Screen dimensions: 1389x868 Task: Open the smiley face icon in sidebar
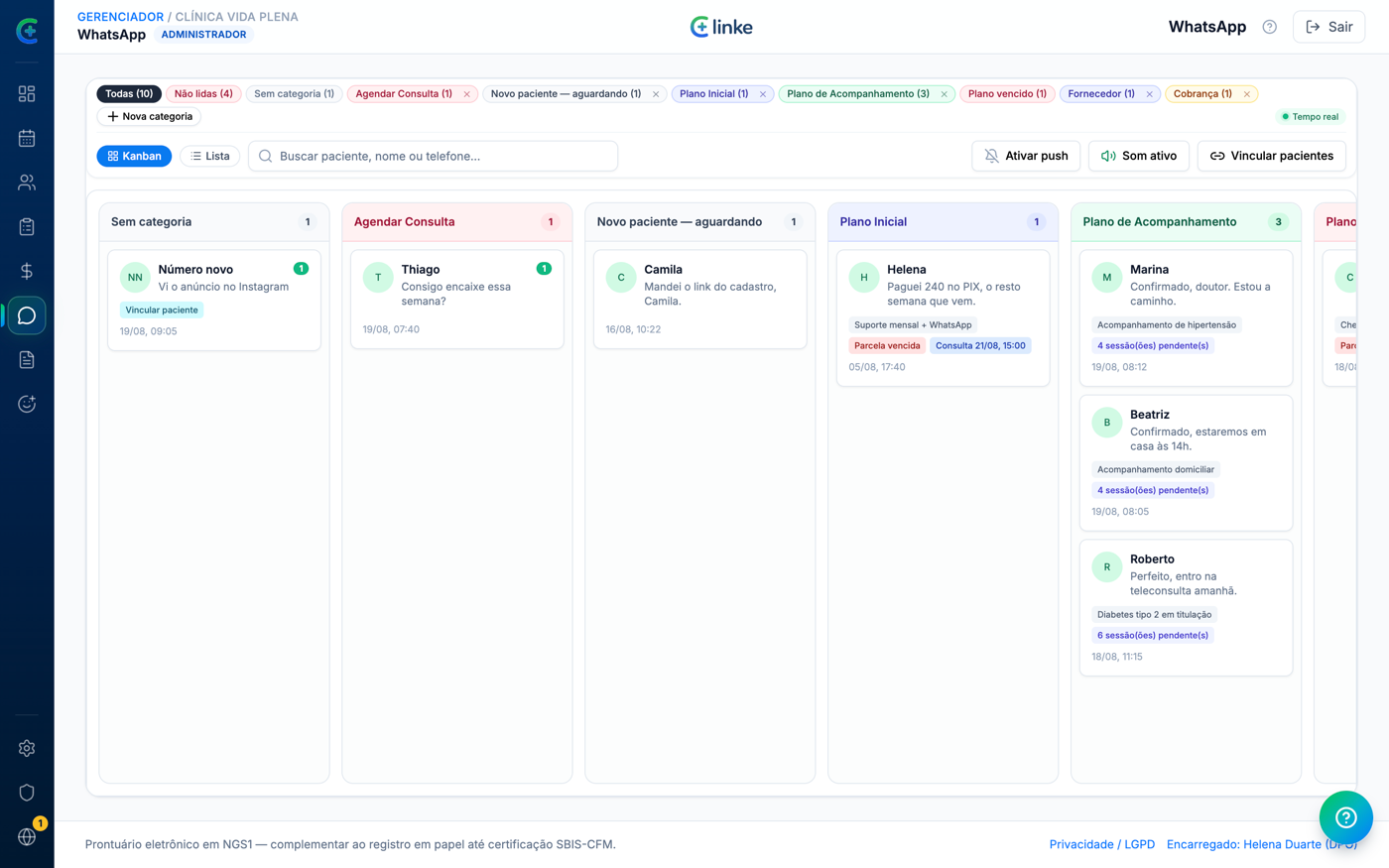tap(27, 404)
